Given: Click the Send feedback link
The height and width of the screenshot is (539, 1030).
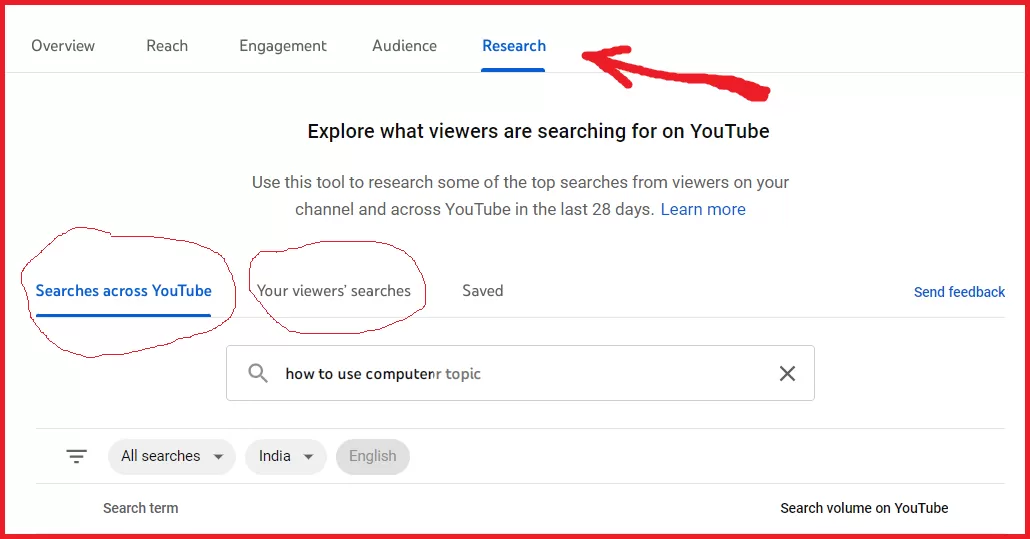Looking at the screenshot, I should coord(959,292).
